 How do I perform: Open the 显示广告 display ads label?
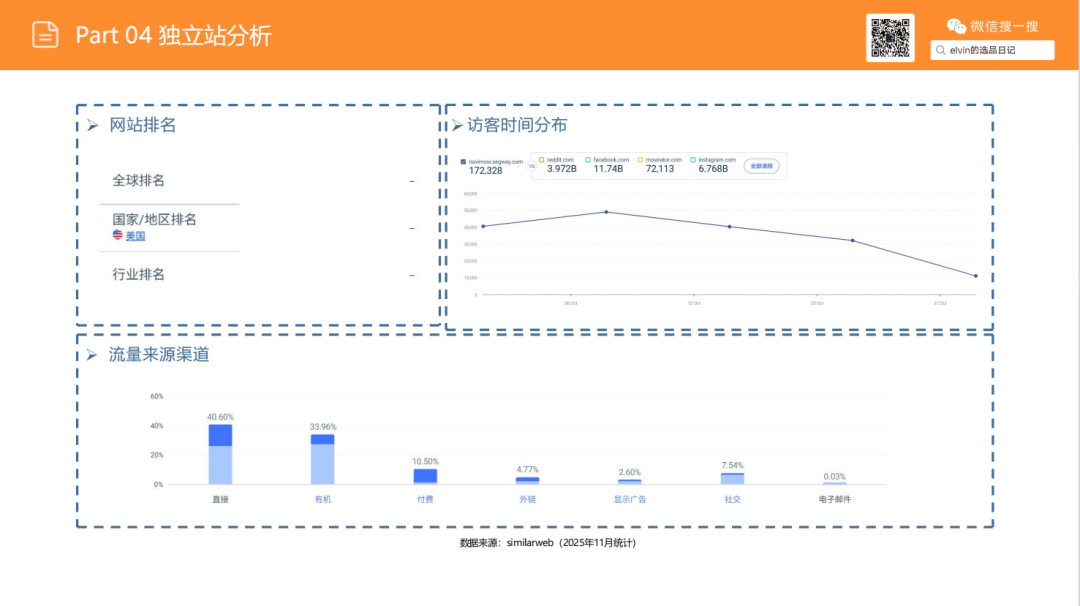pyautogui.click(x=629, y=498)
